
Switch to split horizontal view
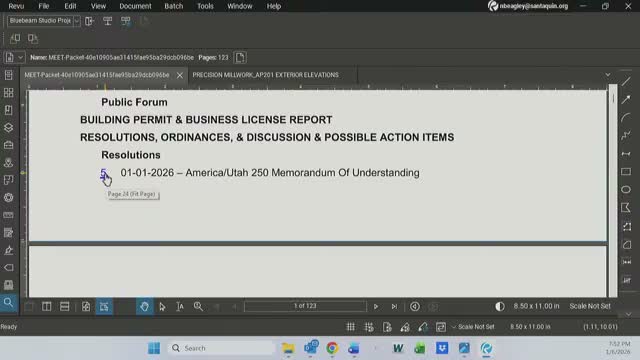(x=64, y=307)
